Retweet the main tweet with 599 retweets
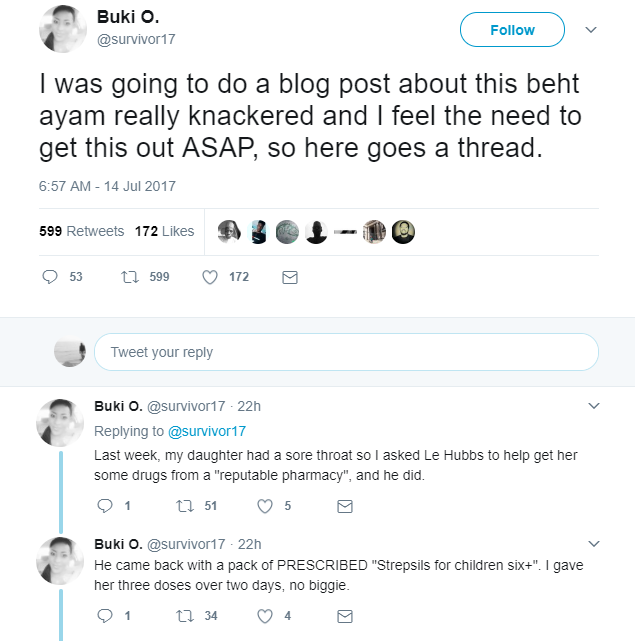635x641 pixels. click(x=130, y=277)
